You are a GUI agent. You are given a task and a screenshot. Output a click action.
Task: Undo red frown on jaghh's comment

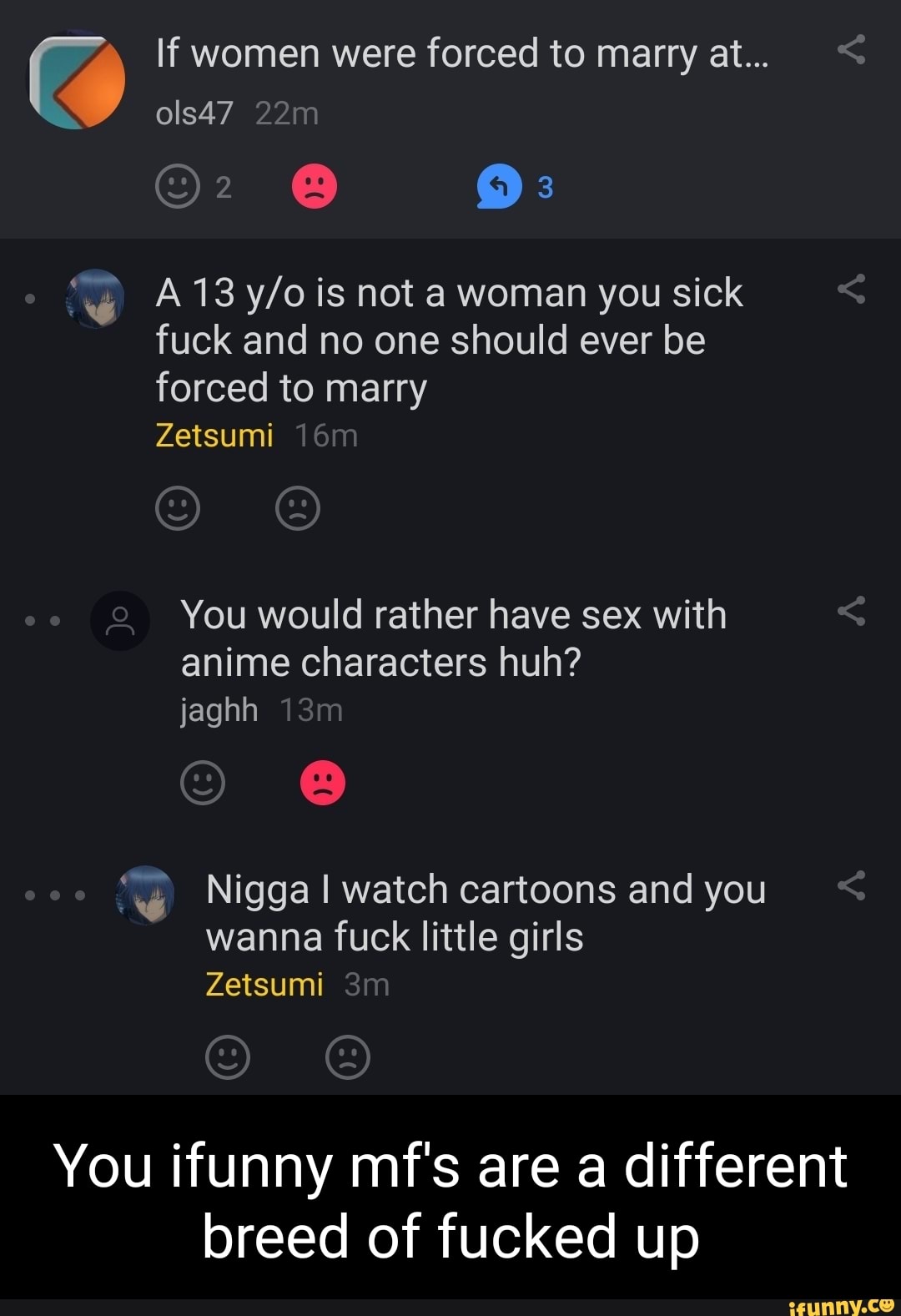point(323,782)
